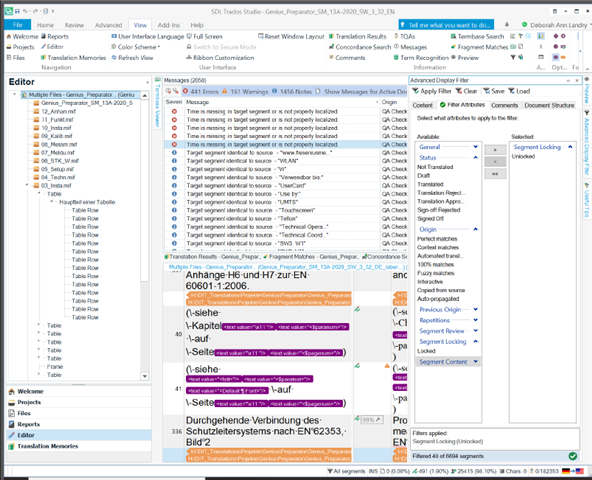Switch to the Review ribbon tab
The image size is (592, 480).
(x=74, y=25)
